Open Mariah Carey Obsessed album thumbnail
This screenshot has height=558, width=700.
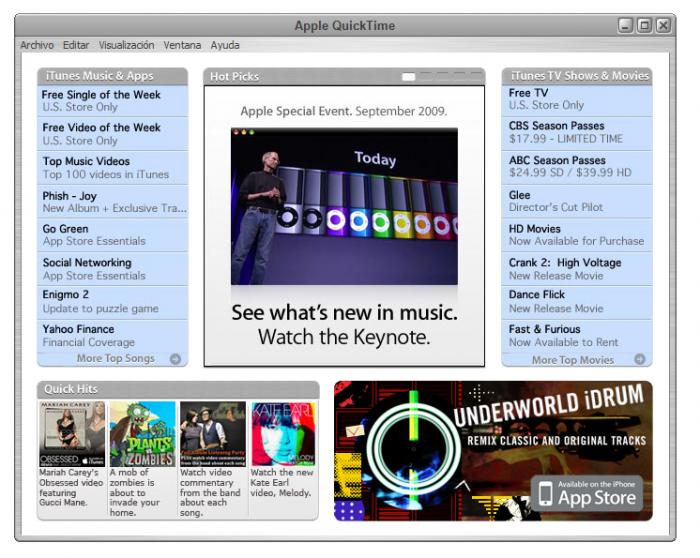pos(72,434)
